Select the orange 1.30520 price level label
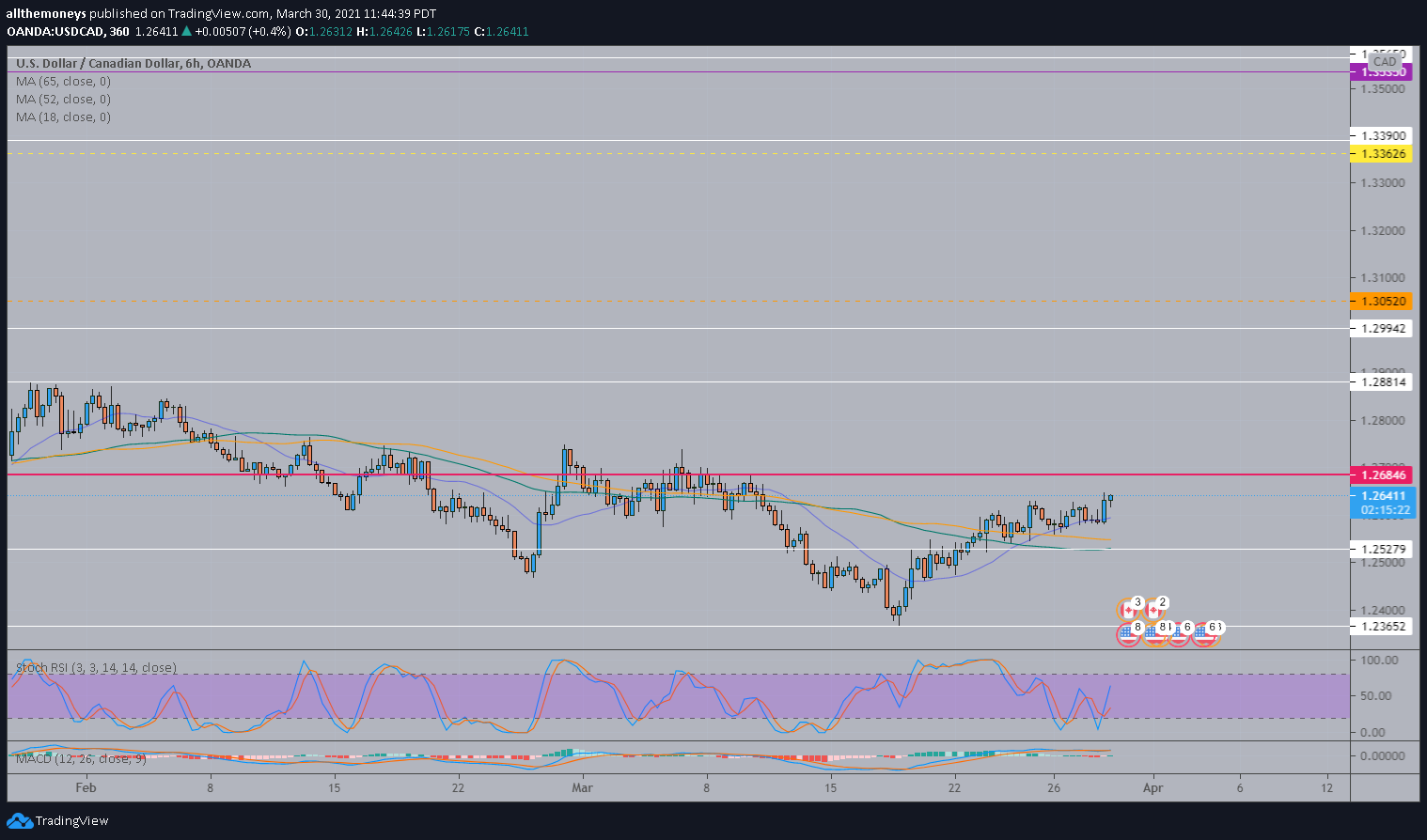The width and height of the screenshot is (1427, 840). pos(1383,302)
